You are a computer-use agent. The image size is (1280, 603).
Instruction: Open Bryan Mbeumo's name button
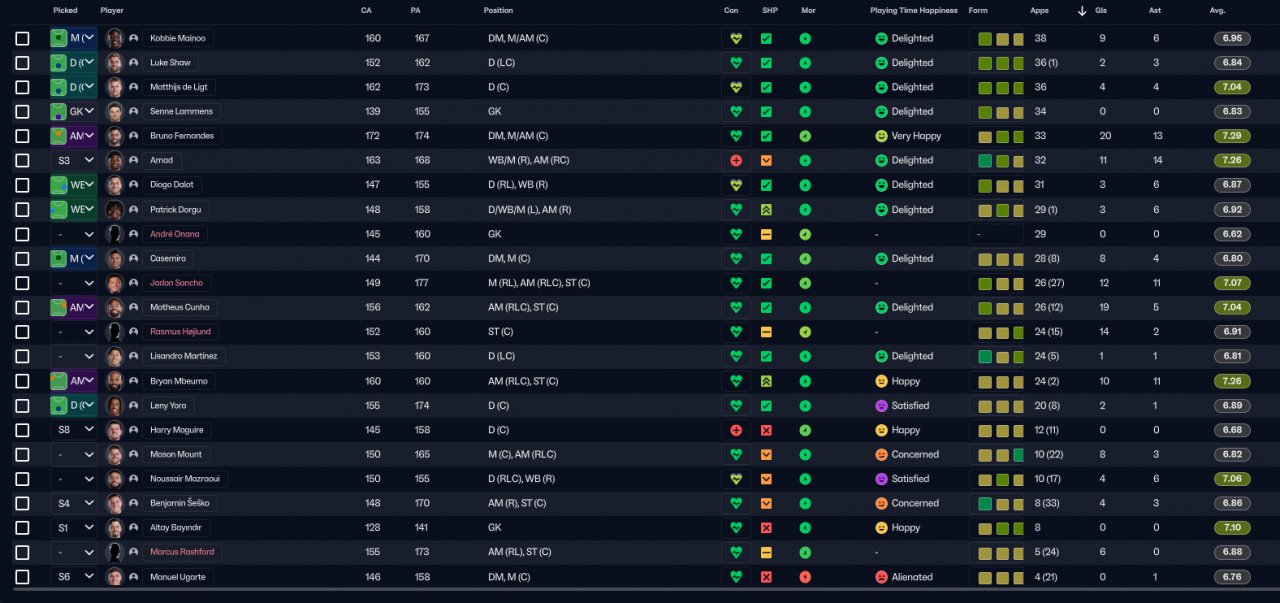178,381
